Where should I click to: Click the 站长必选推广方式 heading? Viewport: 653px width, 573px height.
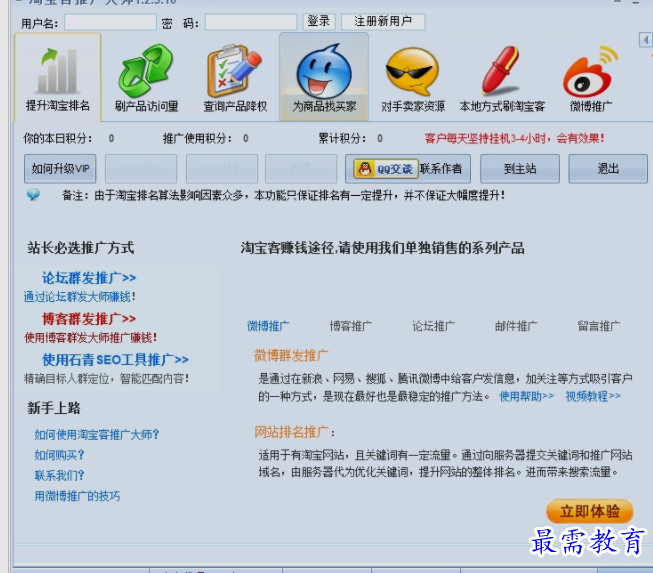[80, 248]
